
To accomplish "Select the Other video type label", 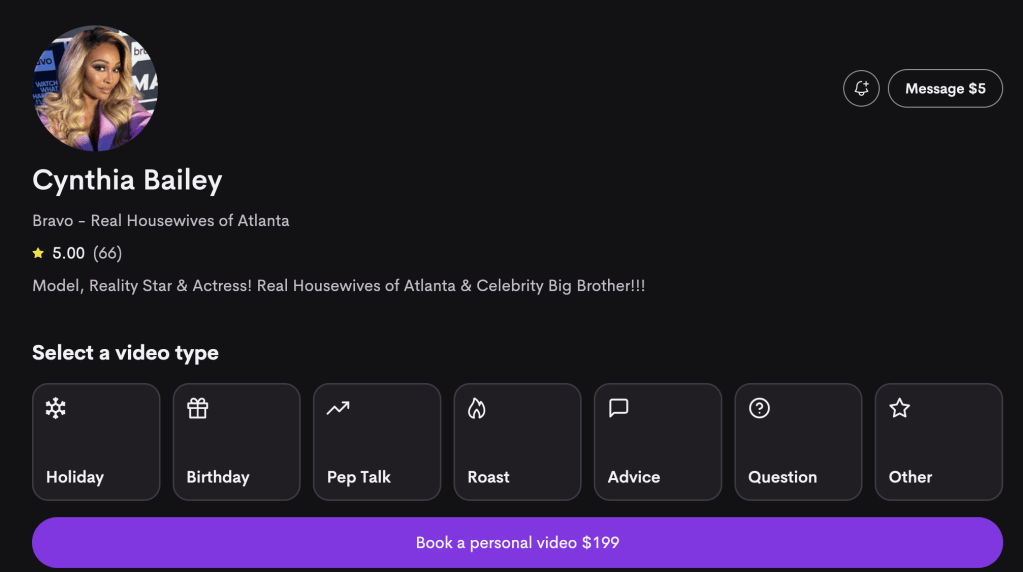I will pyautogui.click(x=910, y=477).
